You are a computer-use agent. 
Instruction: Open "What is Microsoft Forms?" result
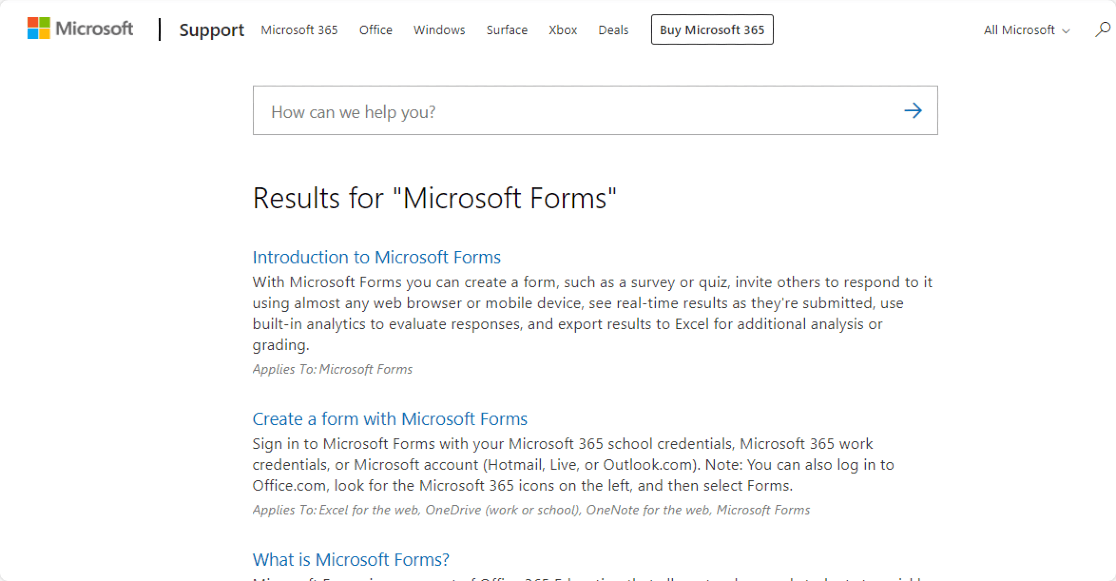(351, 560)
